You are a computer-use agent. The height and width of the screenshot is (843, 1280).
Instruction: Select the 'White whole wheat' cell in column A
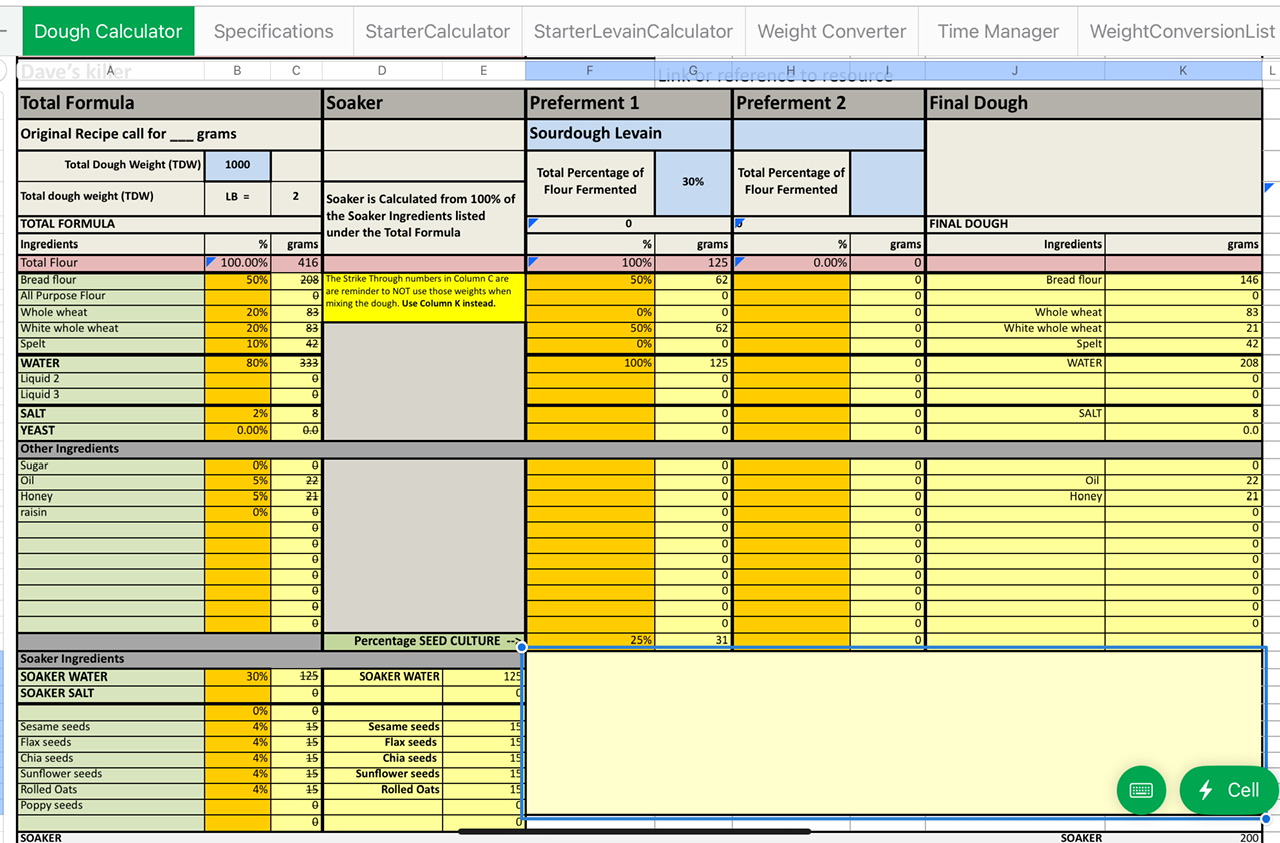(111, 328)
